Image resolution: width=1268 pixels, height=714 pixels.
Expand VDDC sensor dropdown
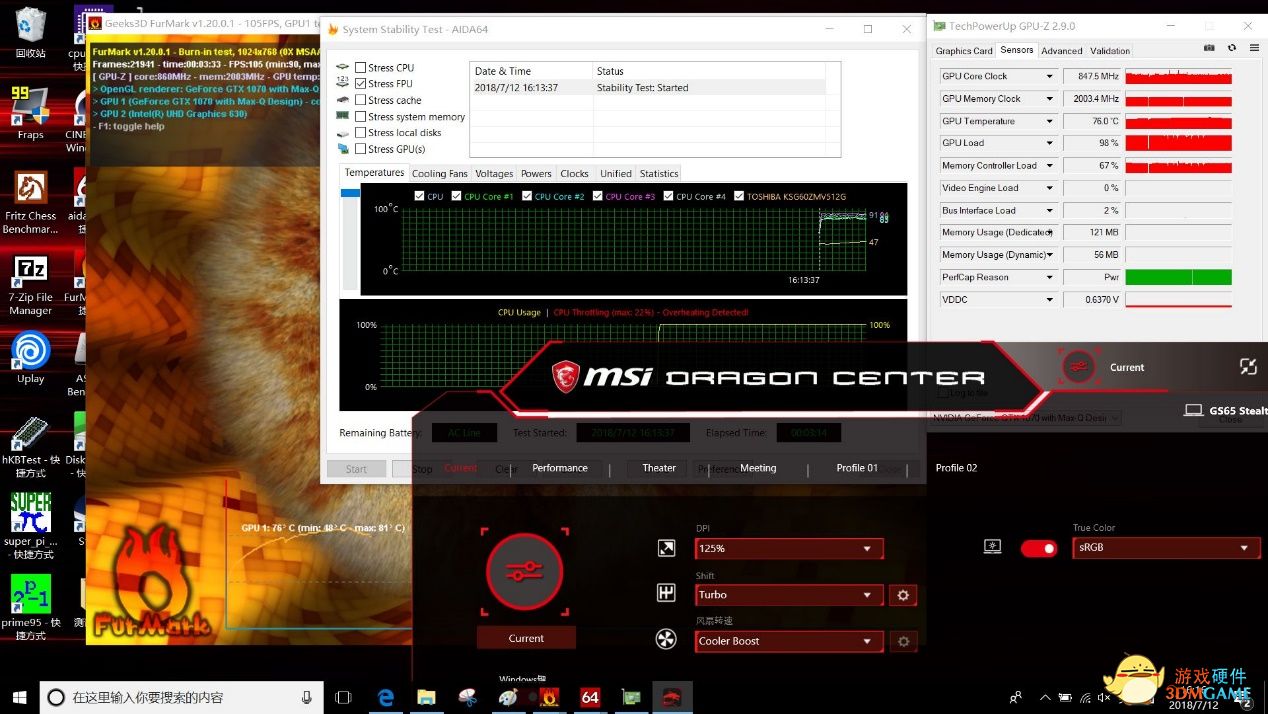(x=1050, y=300)
